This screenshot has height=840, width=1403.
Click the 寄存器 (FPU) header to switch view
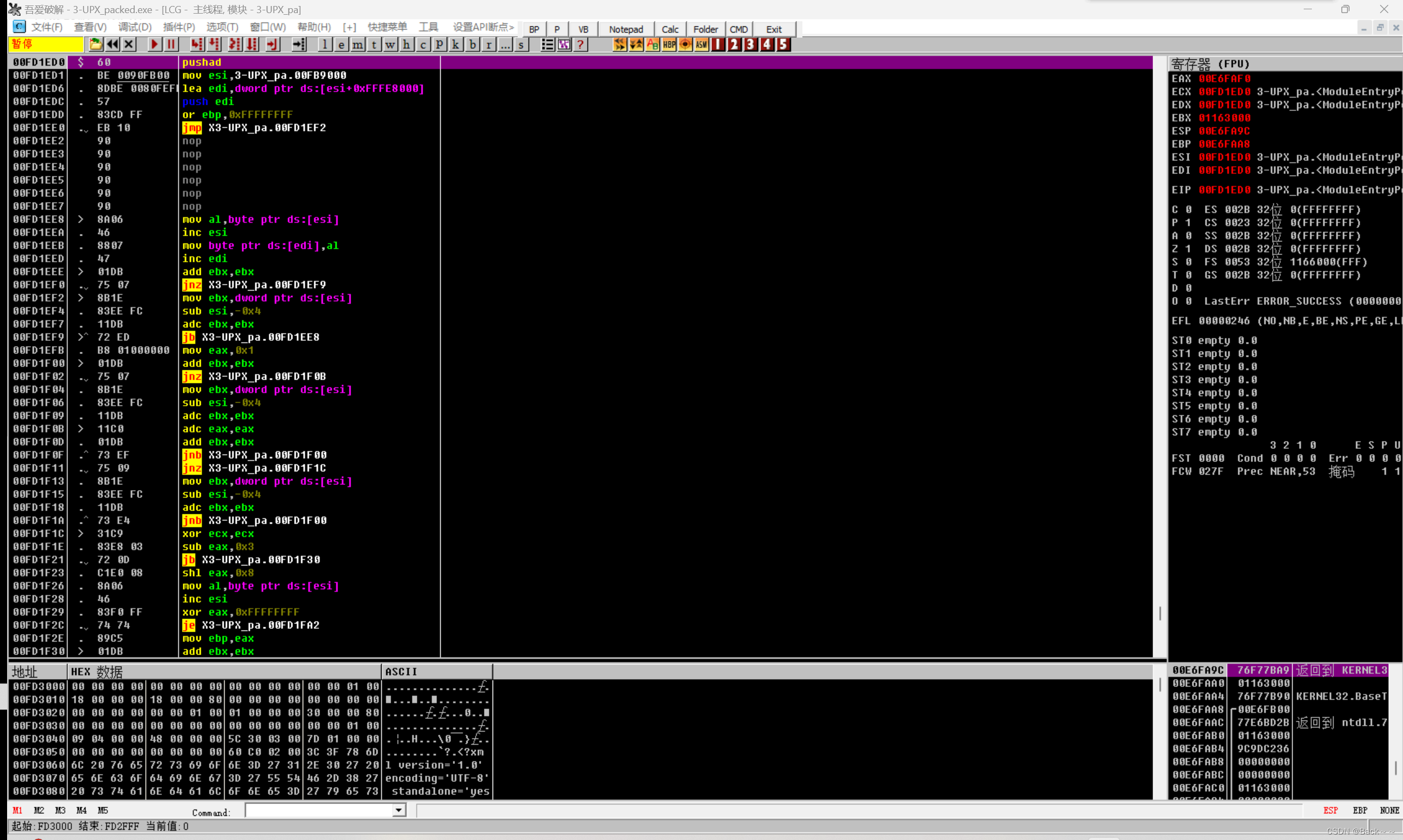[1210, 63]
